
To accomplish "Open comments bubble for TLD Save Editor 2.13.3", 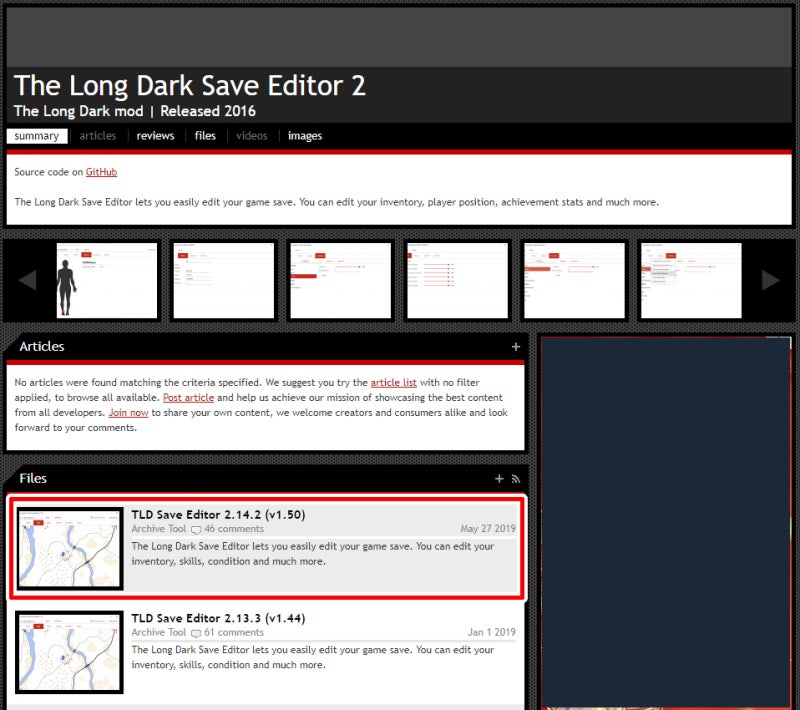I will click(196, 633).
